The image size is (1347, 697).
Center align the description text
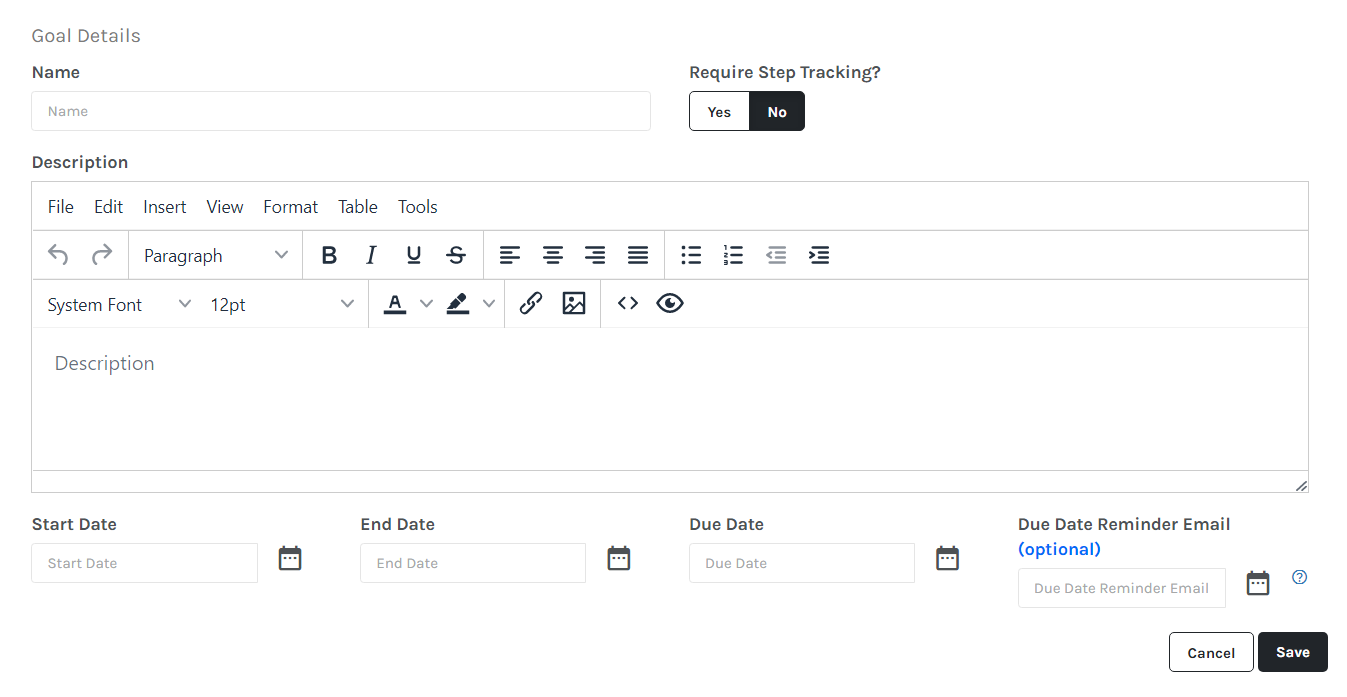(553, 256)
